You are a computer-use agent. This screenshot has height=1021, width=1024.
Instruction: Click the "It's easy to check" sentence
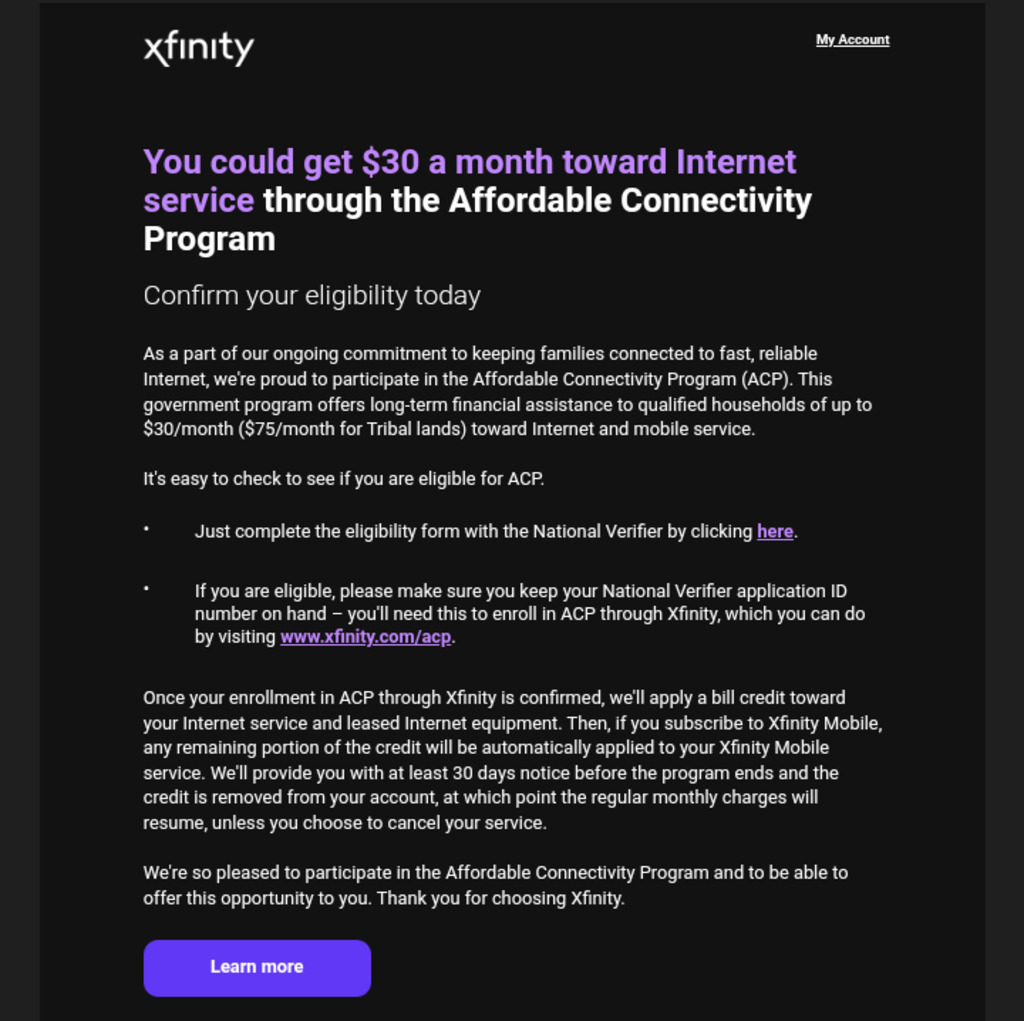(x=343, y=479)
